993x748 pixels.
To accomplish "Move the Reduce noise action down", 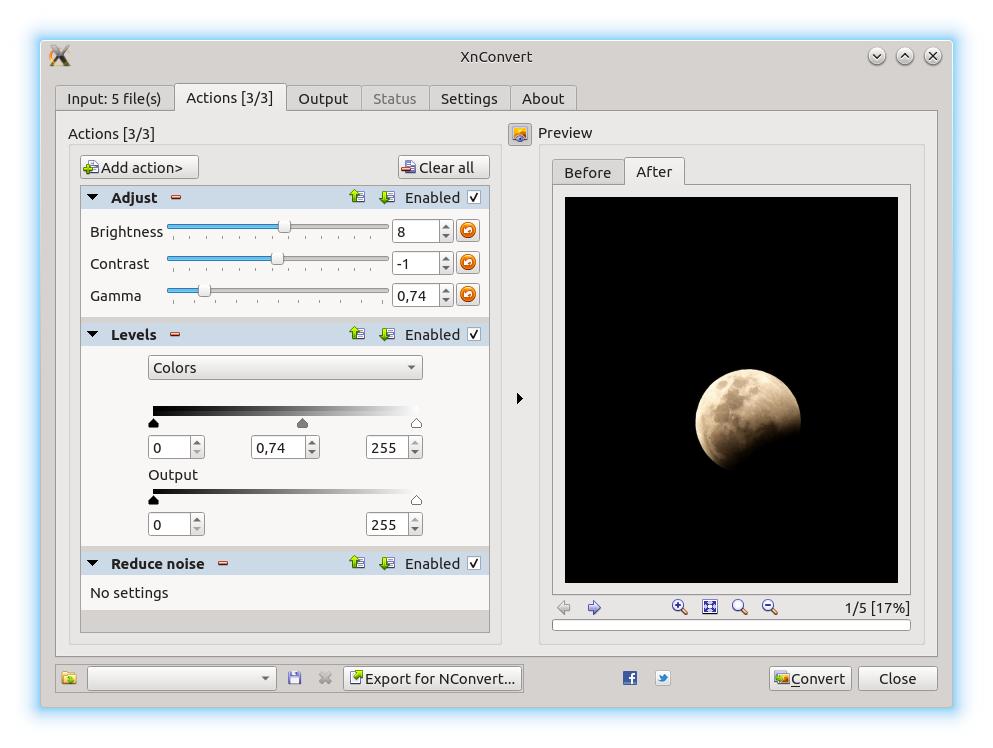I will point(387,562).
